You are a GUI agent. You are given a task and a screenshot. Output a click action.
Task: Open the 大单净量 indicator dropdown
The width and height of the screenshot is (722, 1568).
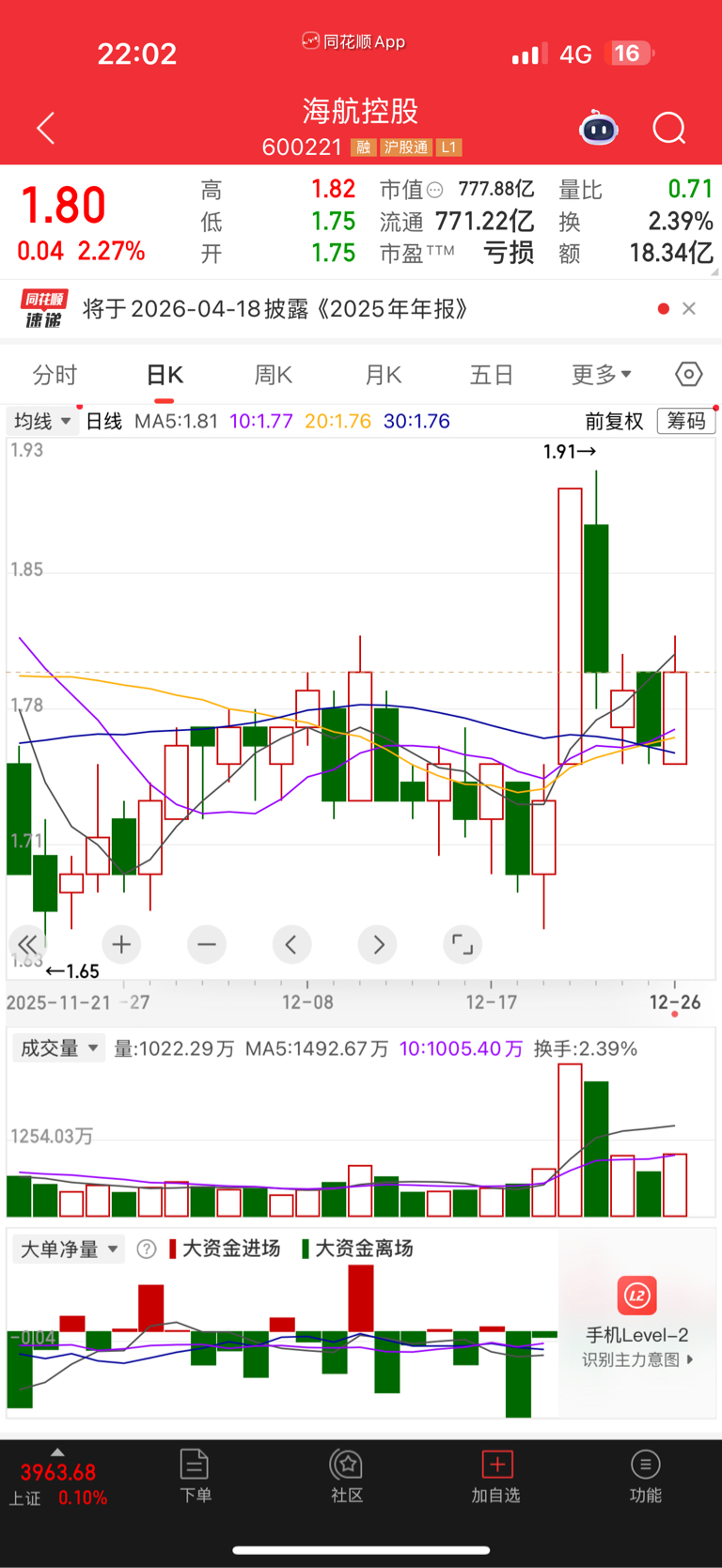(69, 1249)
